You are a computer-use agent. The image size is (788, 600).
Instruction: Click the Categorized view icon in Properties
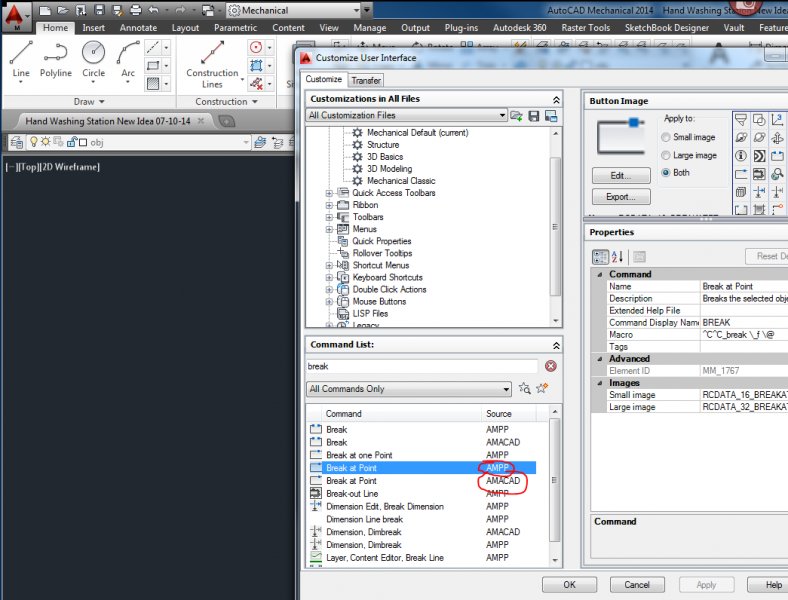pos(601,257)
